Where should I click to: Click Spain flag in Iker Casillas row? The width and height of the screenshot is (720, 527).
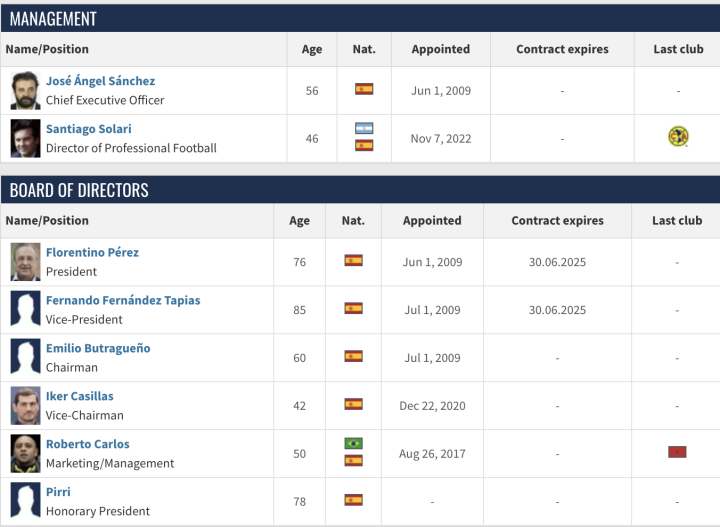353,404
